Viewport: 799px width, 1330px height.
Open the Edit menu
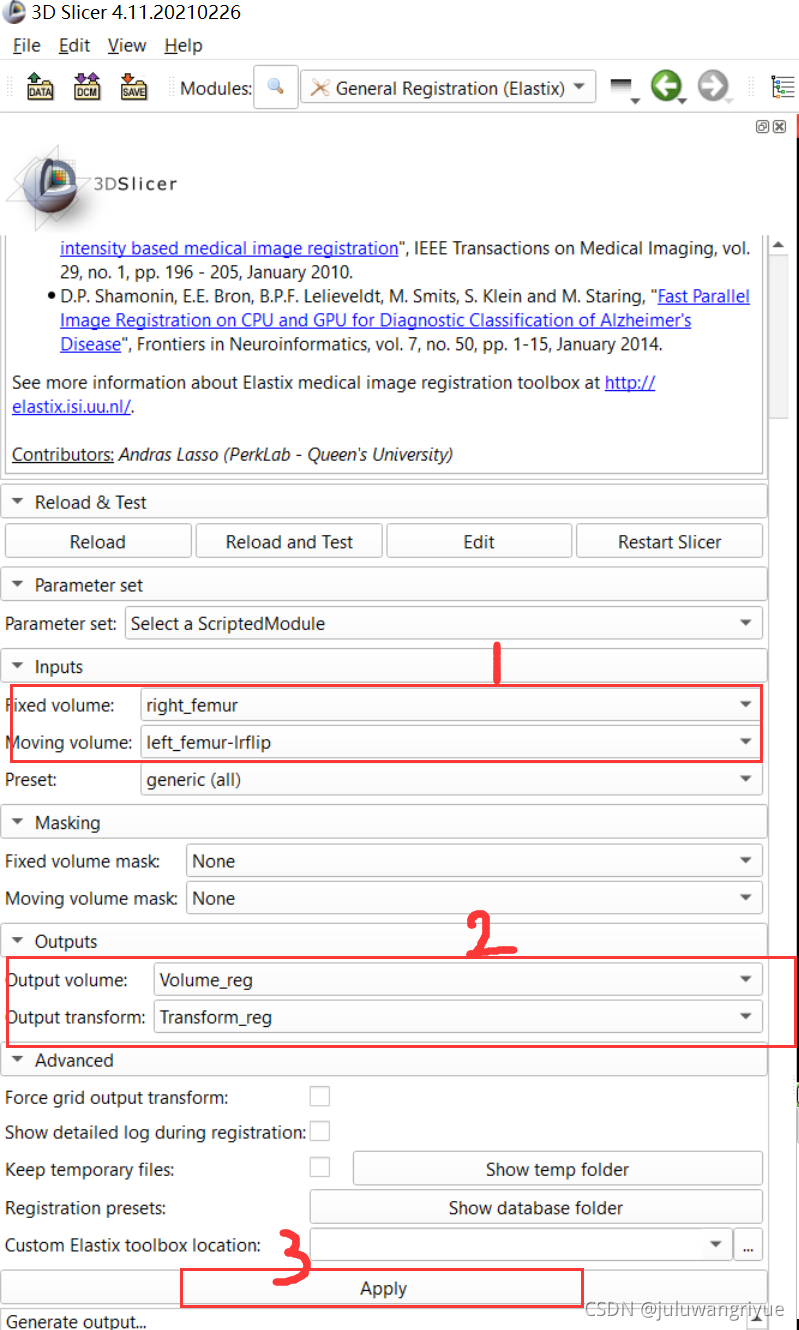point(74,45)
